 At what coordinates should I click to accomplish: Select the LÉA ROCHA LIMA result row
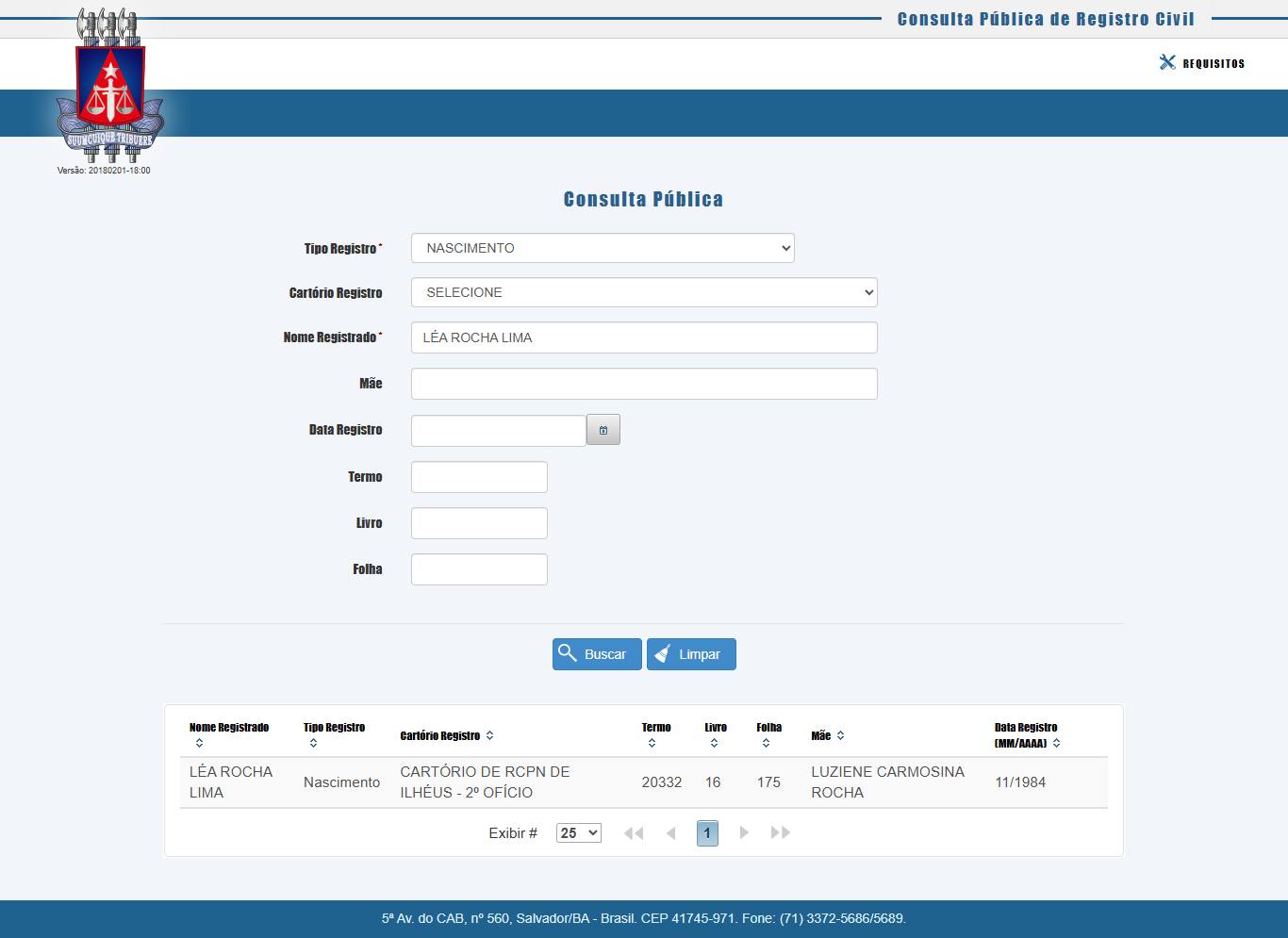(644, 782)
